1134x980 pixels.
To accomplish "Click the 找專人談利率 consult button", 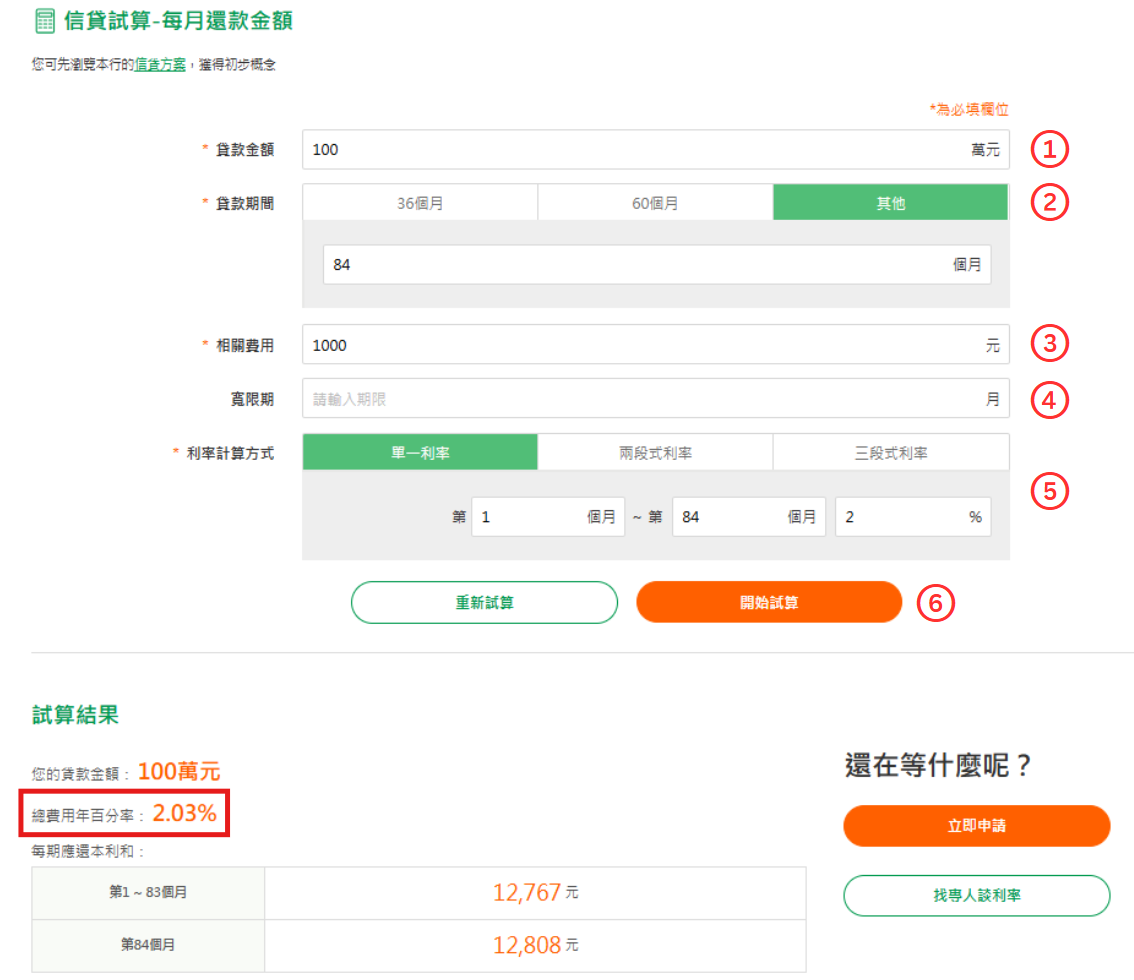I will (976, 896).
